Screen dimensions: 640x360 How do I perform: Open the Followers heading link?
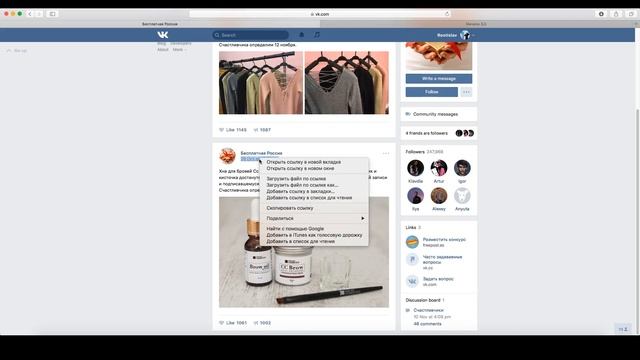coord(415,152)
